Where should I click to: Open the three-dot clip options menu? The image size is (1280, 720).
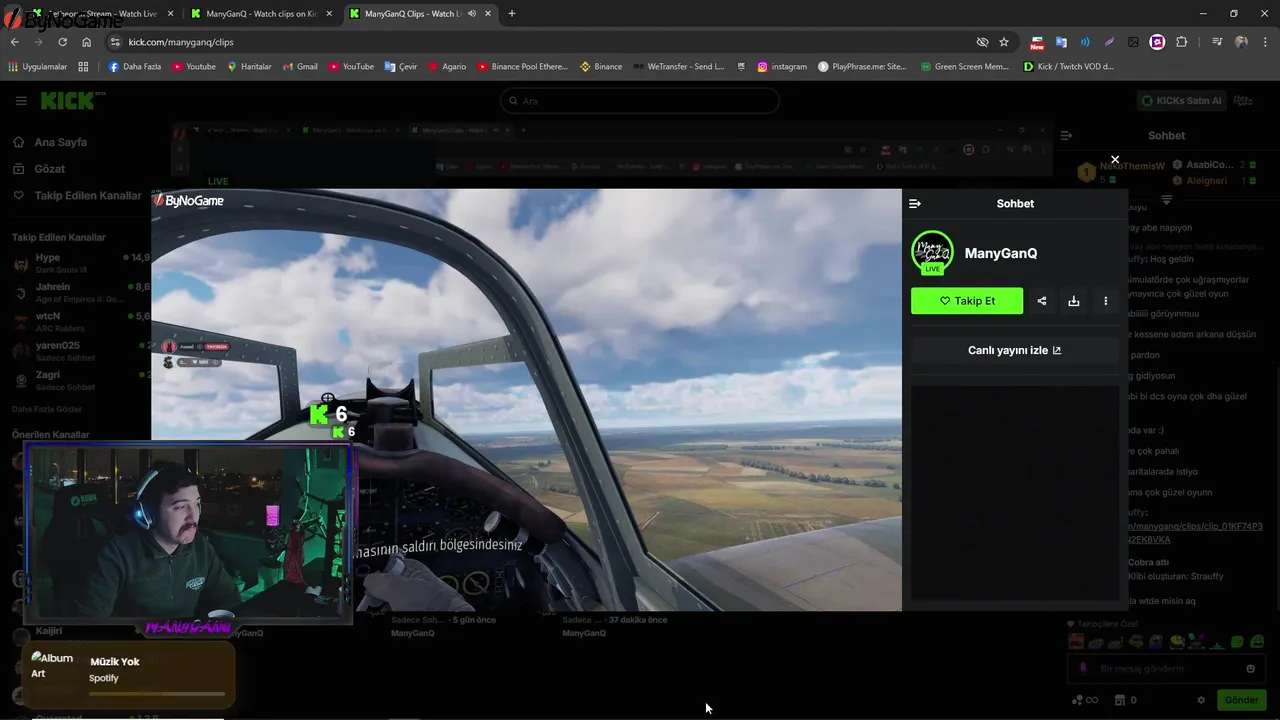coord(1106,301)
